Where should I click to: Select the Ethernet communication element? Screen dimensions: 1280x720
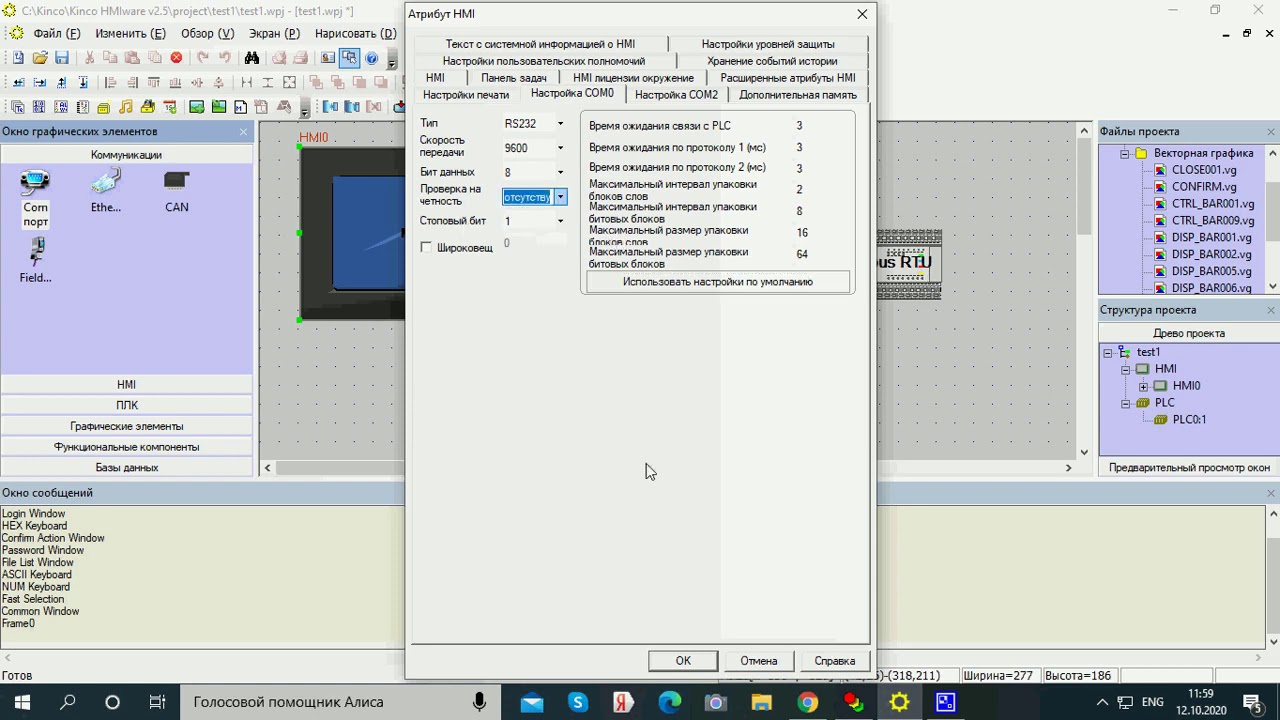106,191
